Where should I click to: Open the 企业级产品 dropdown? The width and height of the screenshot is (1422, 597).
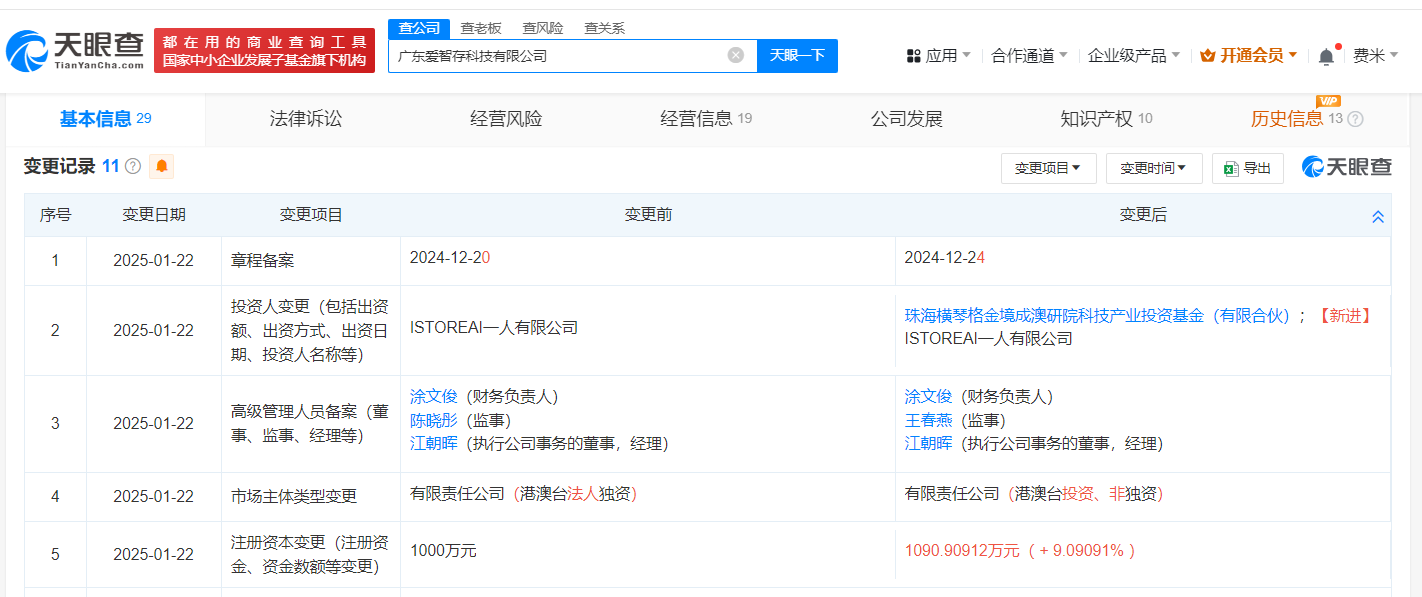pyautogui.click(x=1133, y=56)
